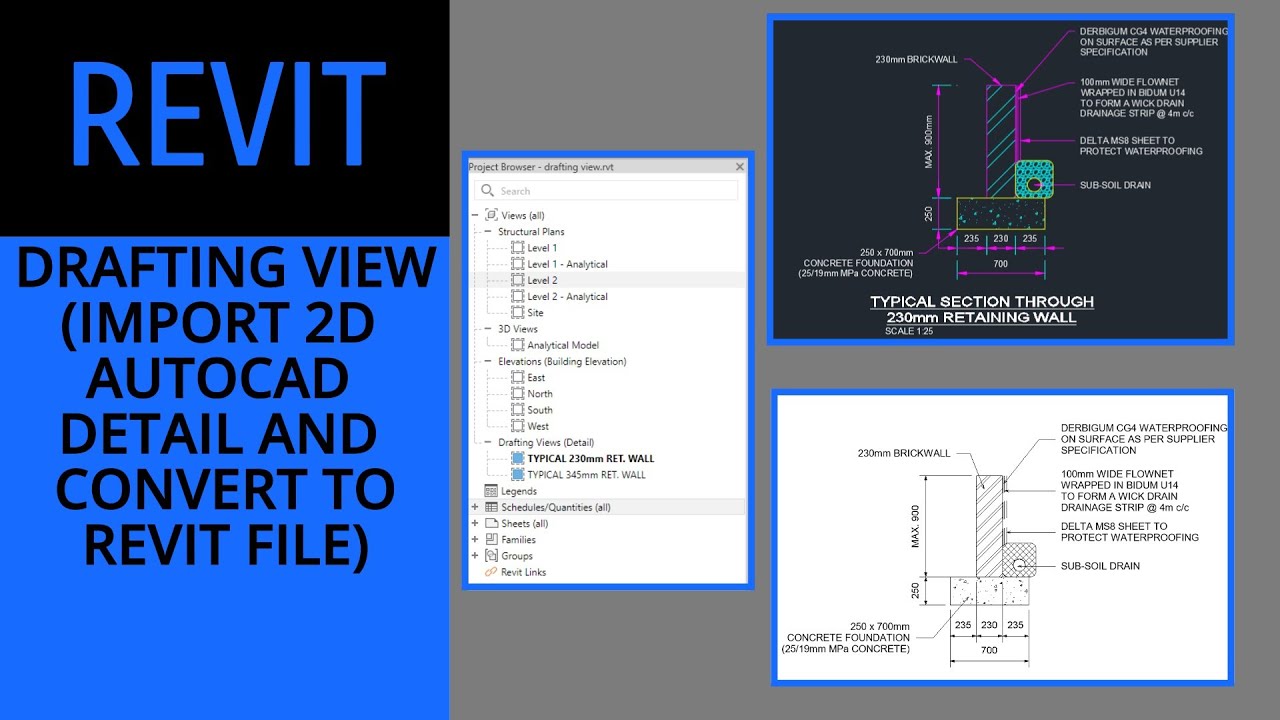Click 'Structural Plans' label
This screenshot has height=720, width=1280.
pyautogui.click(x=531, y=232)
